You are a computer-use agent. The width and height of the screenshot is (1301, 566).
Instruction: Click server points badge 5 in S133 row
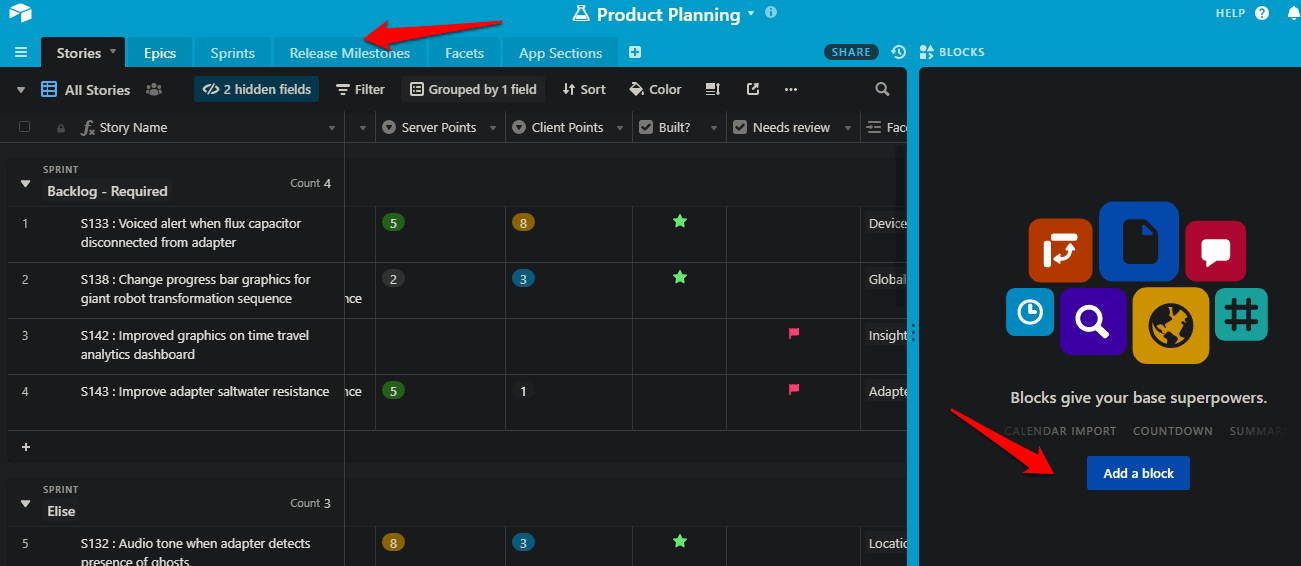click(x=394, y=223)
